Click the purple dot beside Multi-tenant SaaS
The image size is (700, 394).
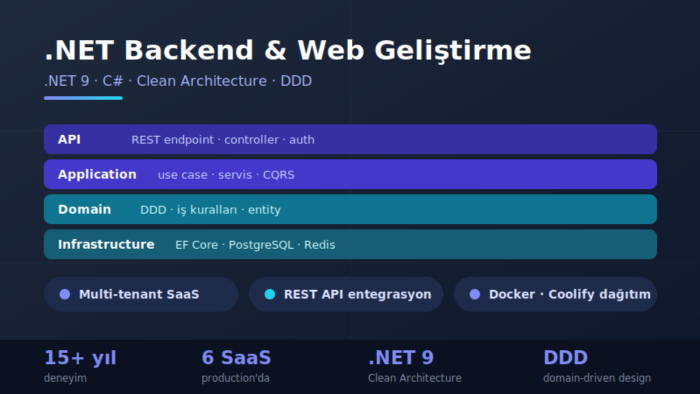65,294
